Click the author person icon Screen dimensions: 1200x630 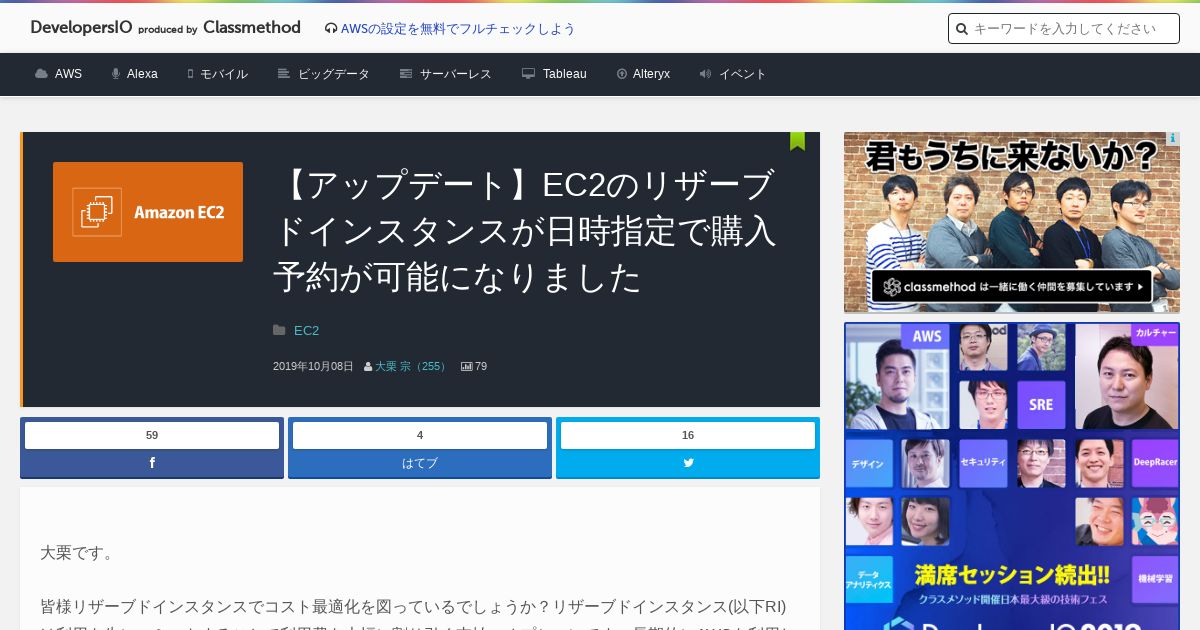click(368, 367)
